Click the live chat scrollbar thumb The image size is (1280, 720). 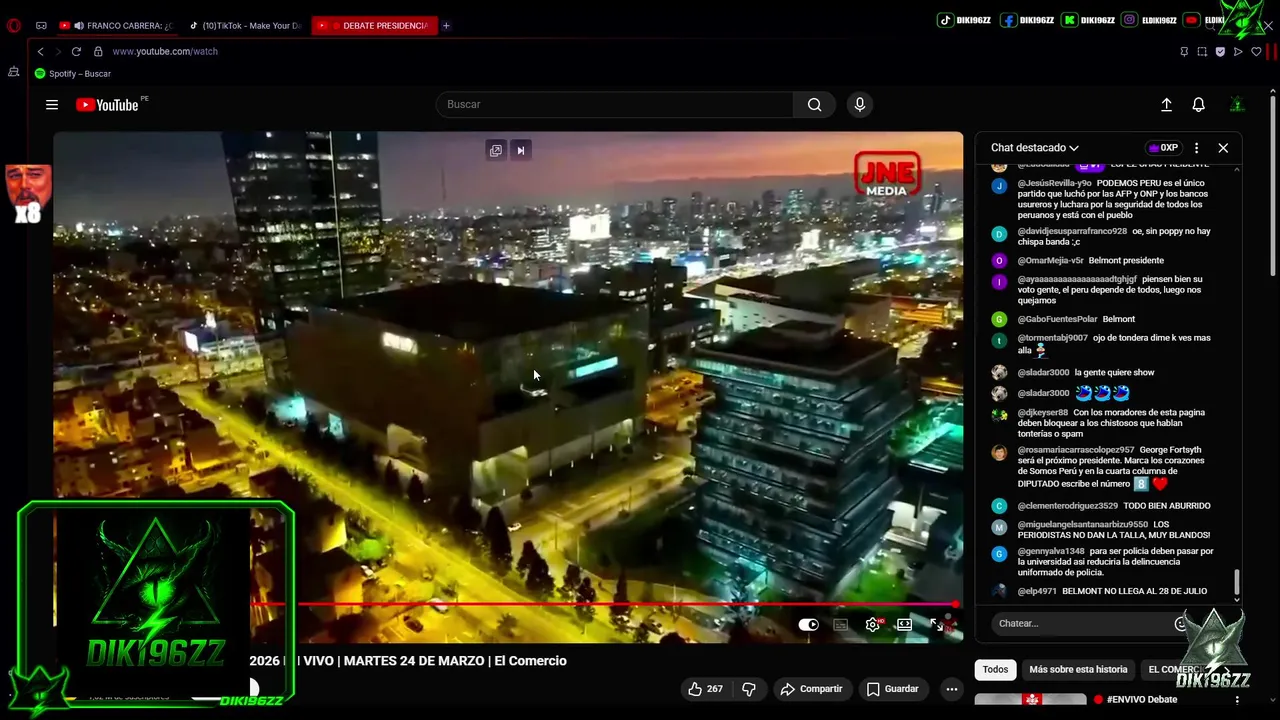coord(1237,581)
